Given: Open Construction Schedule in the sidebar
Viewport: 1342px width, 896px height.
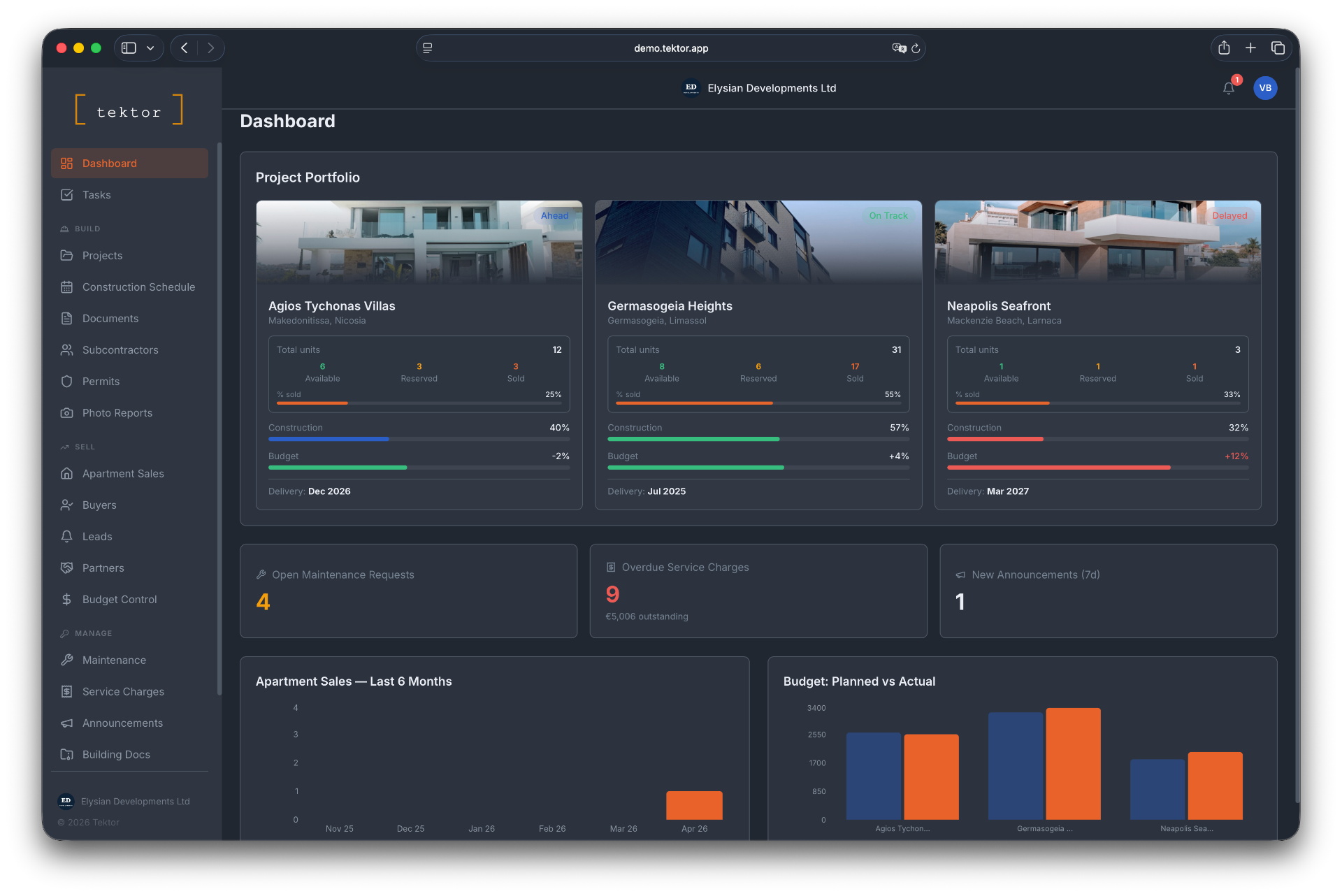Looking at the screenshot, I should (x=138, y=287).
